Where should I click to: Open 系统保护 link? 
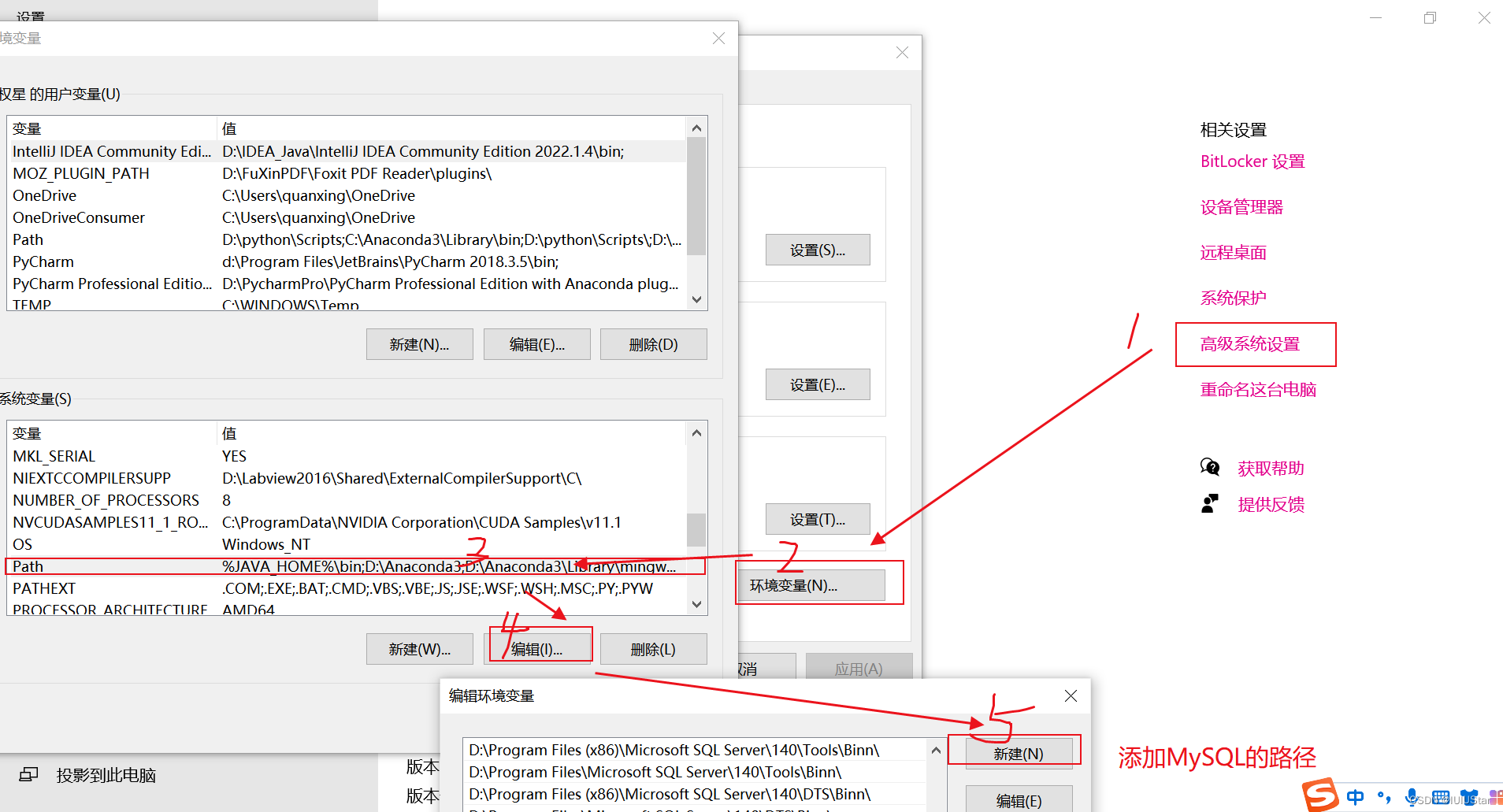tap(1233, 298)
